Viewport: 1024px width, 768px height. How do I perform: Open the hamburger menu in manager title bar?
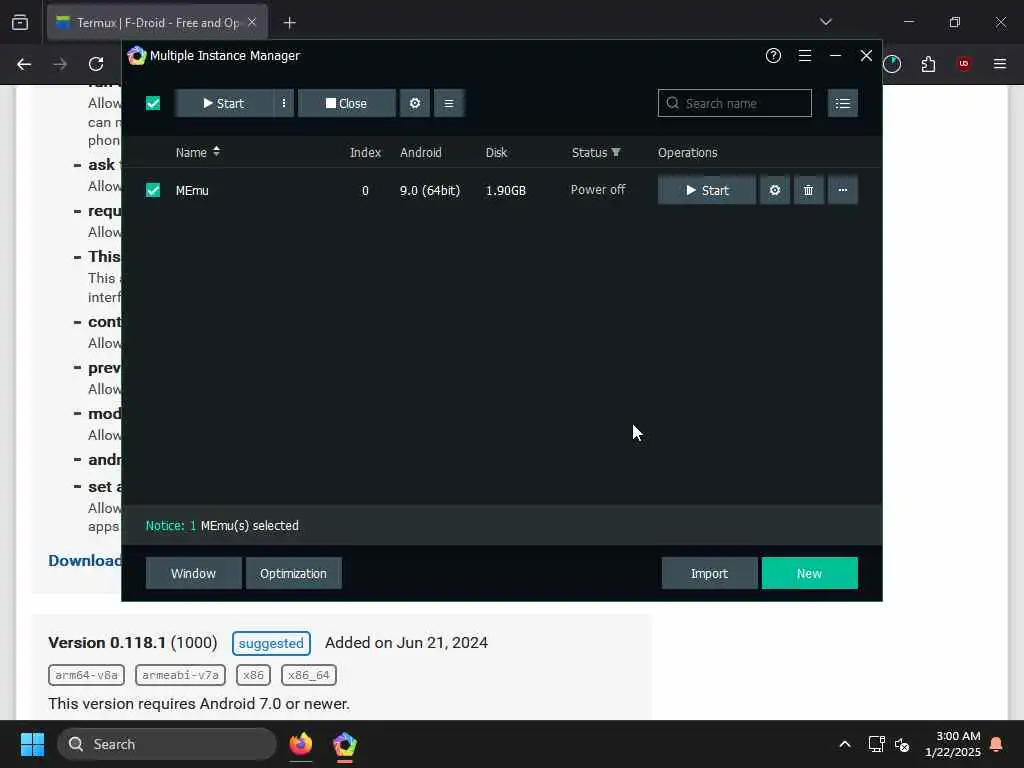(805, 56)
